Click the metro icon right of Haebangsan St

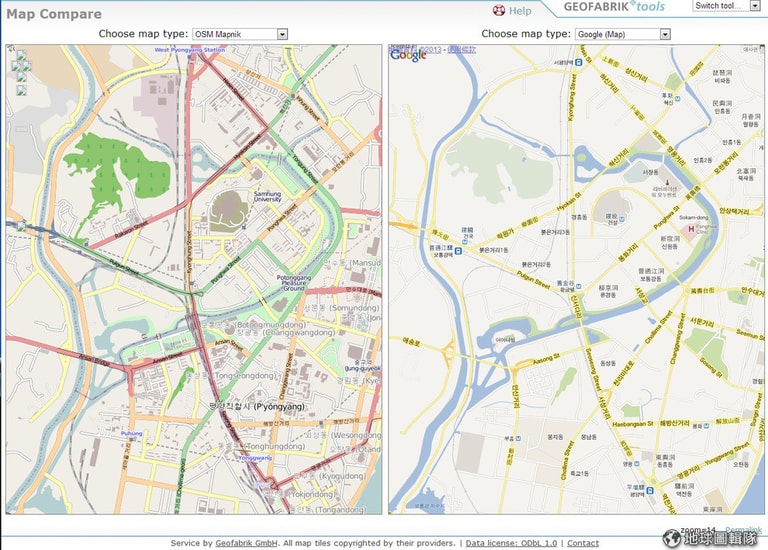(x=706, y=426)
